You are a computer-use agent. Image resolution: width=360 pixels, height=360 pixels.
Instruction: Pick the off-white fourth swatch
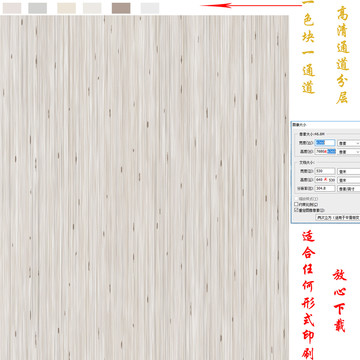92,8
